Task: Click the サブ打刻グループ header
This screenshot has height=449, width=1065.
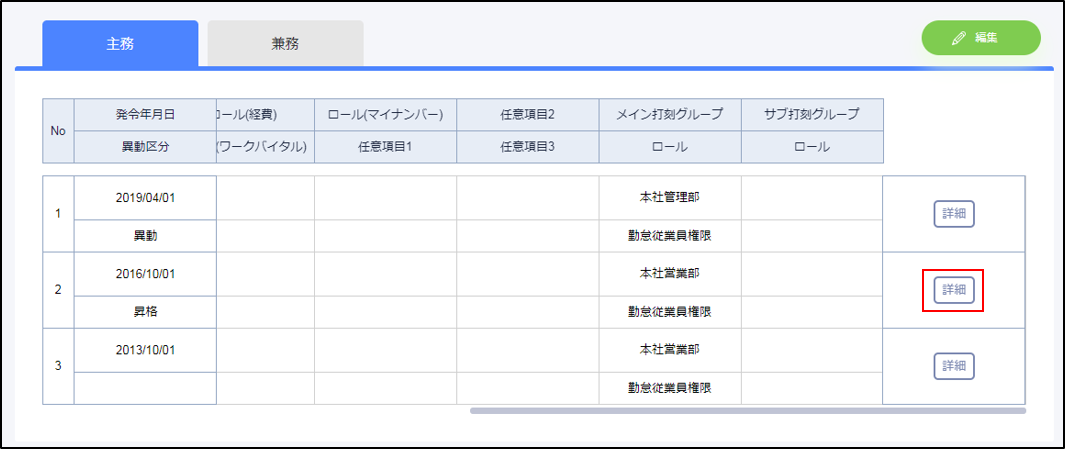Action: [812, 115]
